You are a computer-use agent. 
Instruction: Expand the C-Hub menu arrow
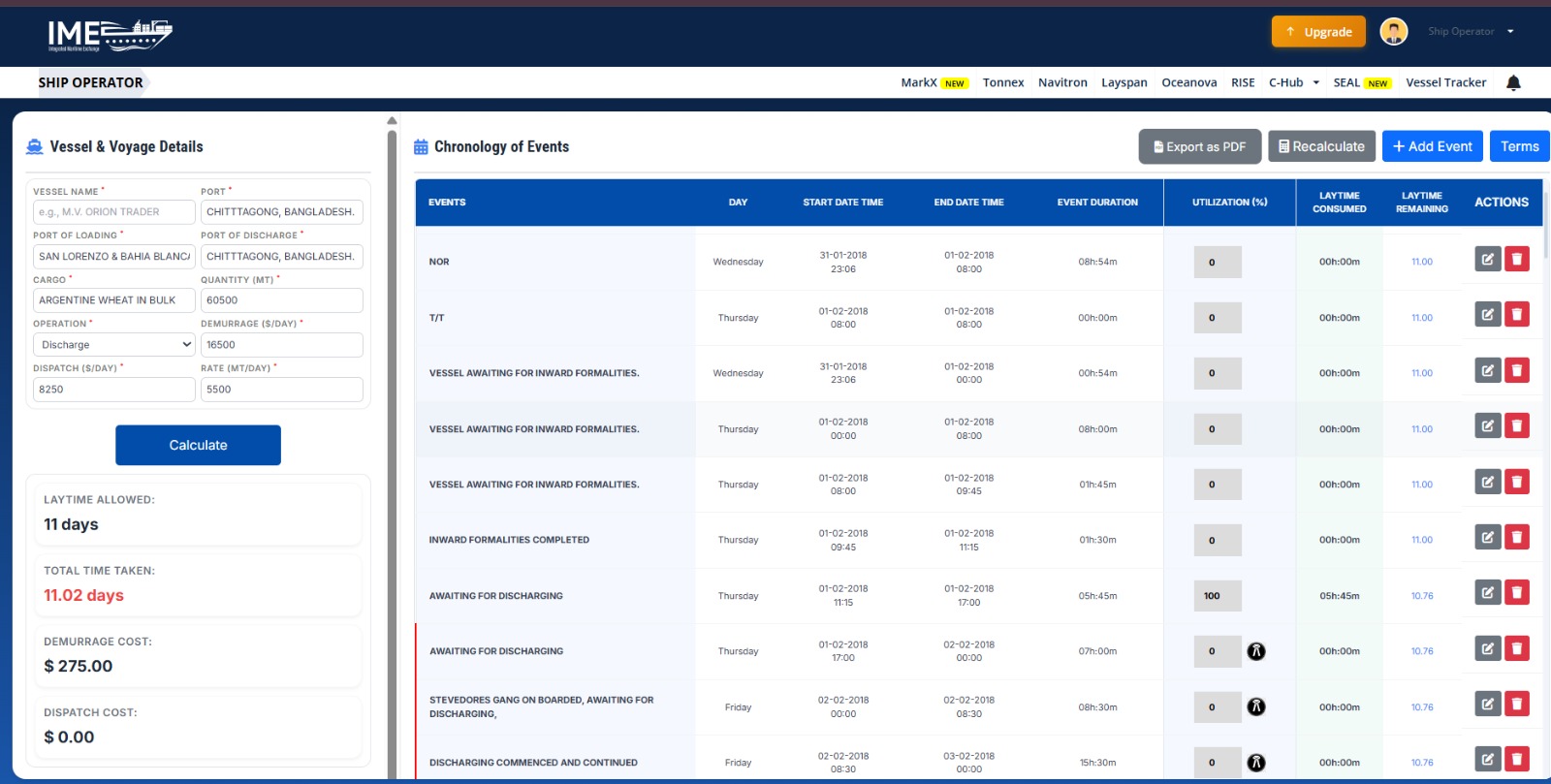pos(1315,83)
